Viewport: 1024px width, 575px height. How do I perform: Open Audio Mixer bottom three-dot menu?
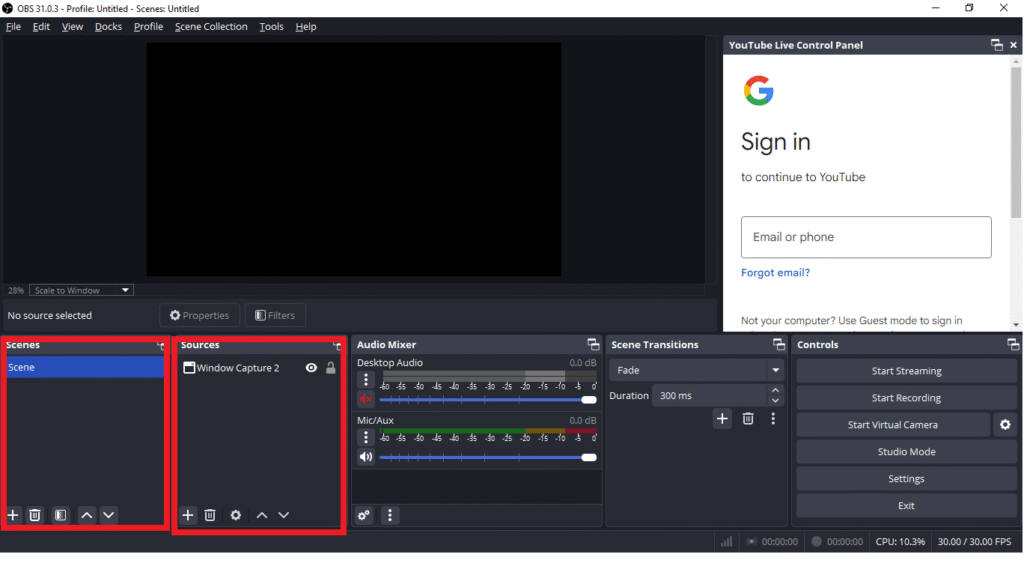390,515
